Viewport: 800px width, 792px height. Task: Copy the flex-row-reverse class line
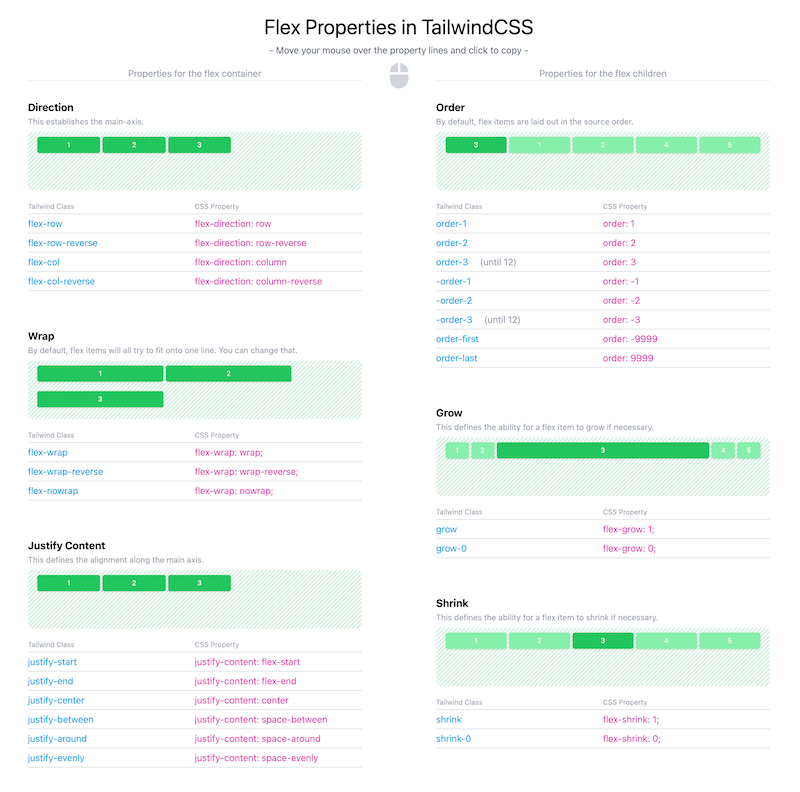[x=194, y=243]
